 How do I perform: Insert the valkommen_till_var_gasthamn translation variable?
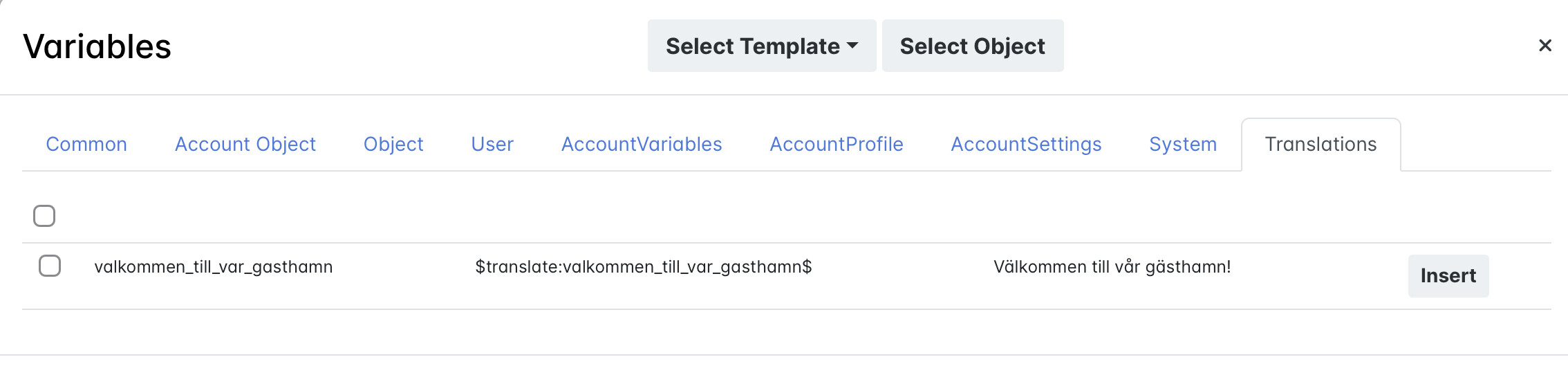tap(1448, 275)
